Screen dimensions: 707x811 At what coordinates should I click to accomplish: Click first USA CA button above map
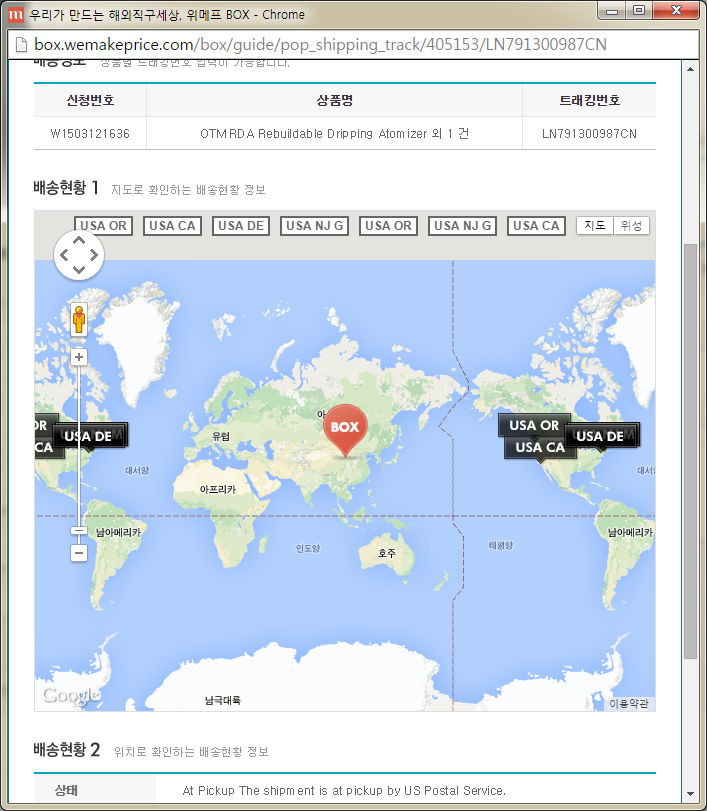tap(172, 226)
